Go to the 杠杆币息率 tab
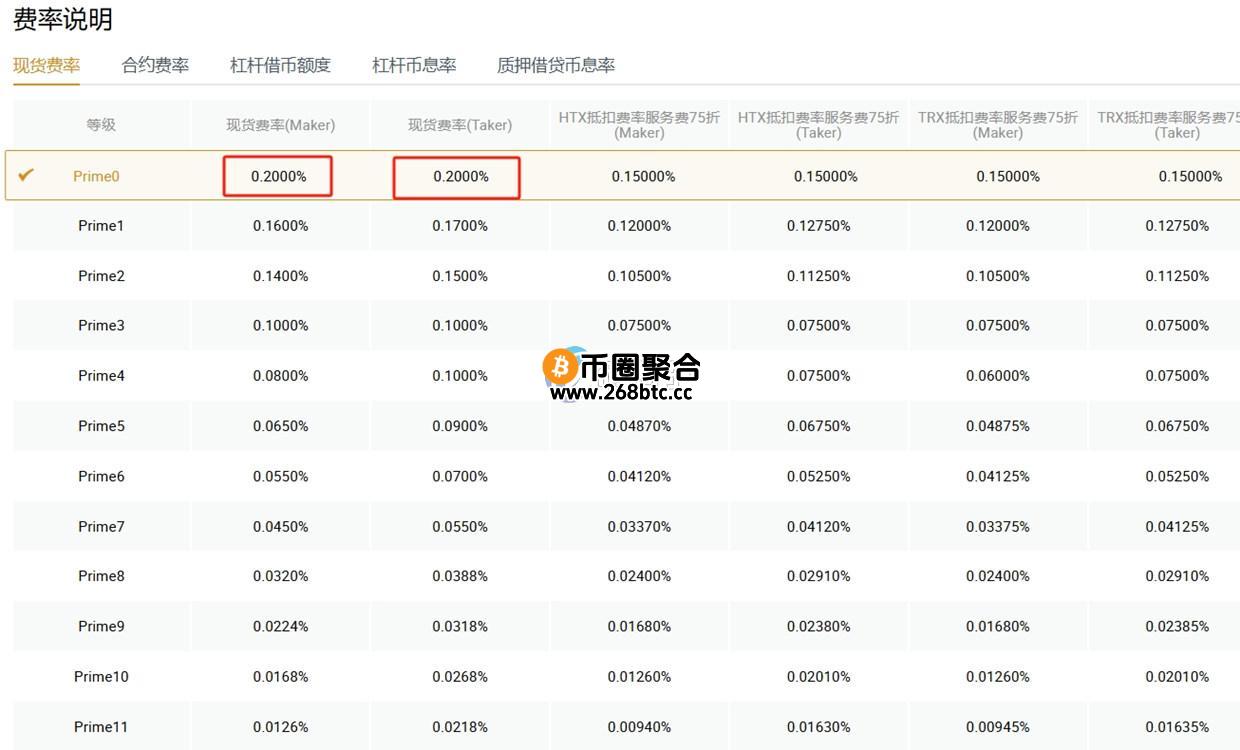The width and height of the screenshot is (1240, 750). click(x=414, y=65)
